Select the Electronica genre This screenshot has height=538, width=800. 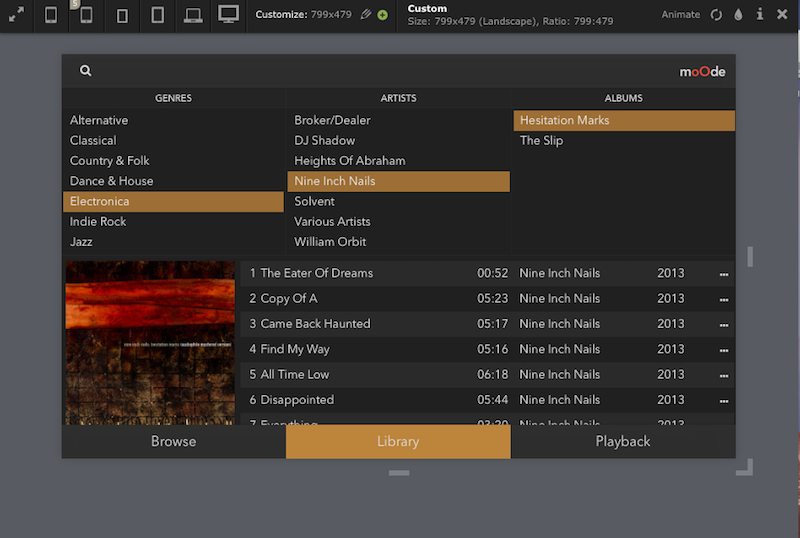173,202
